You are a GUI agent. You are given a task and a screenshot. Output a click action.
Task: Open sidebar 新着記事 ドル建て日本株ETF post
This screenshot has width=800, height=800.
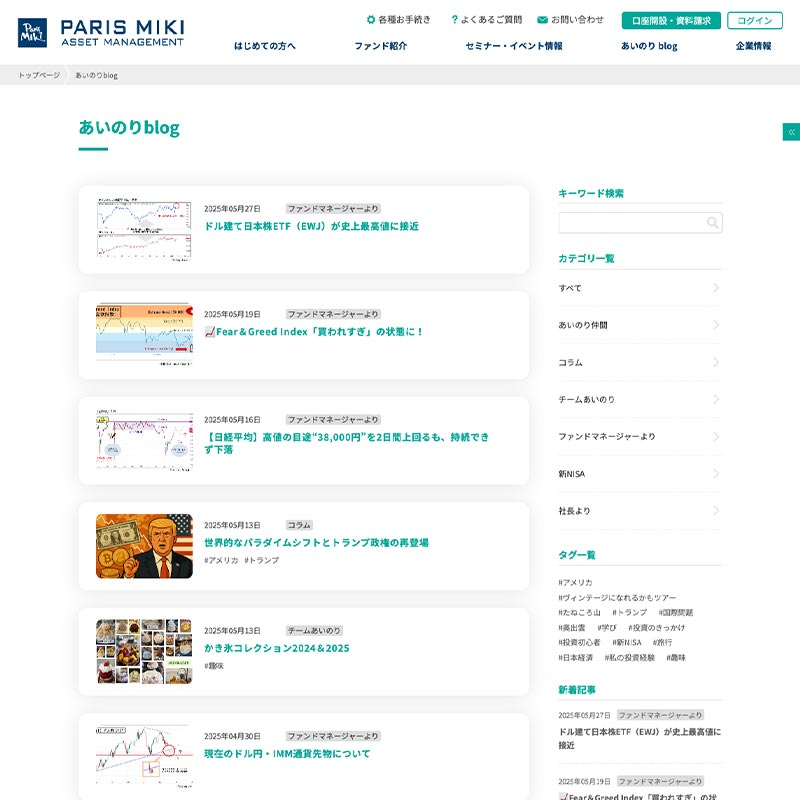pos(640,738)
